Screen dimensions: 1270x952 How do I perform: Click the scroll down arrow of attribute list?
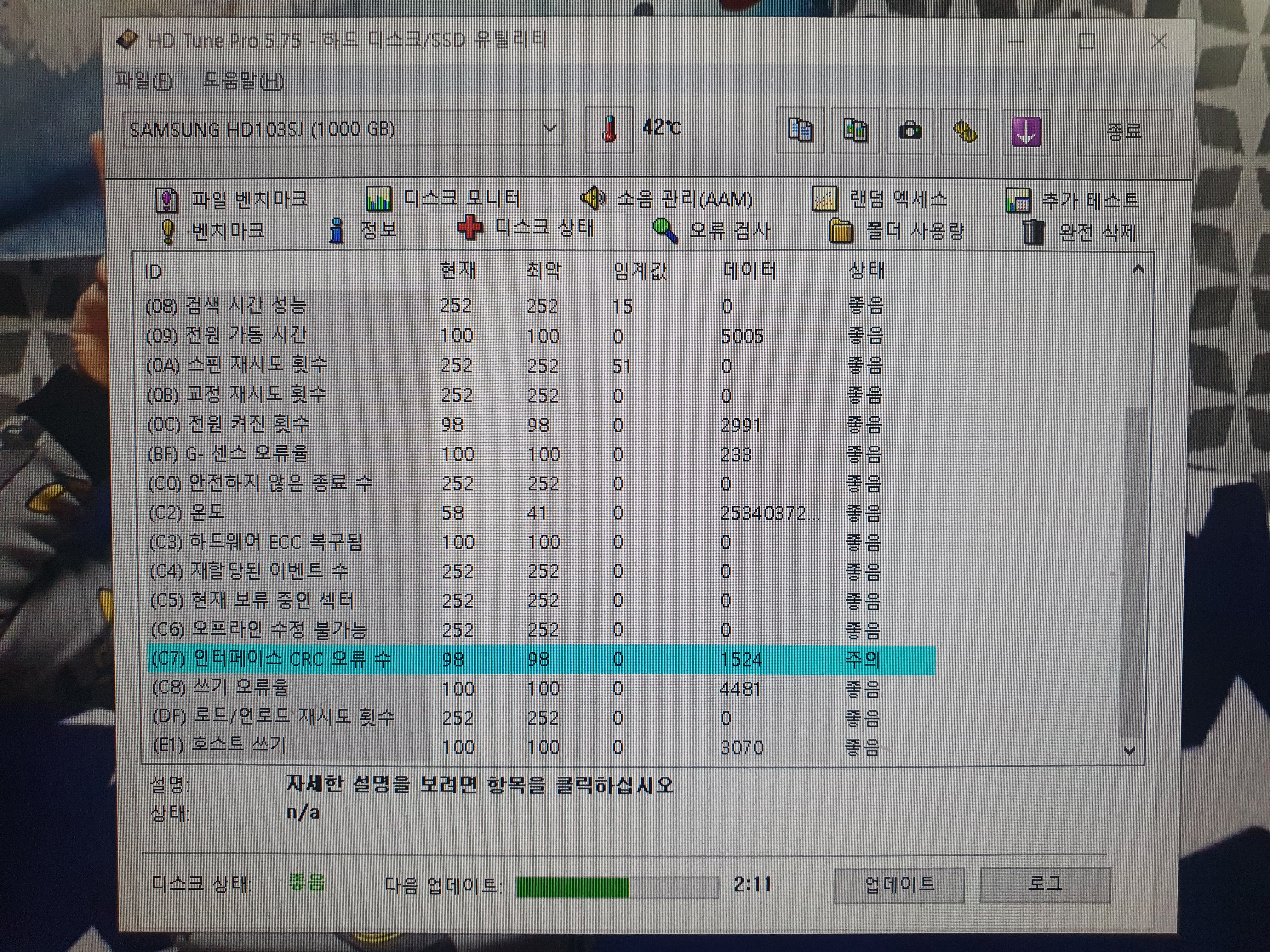[x=1130, y=750]
